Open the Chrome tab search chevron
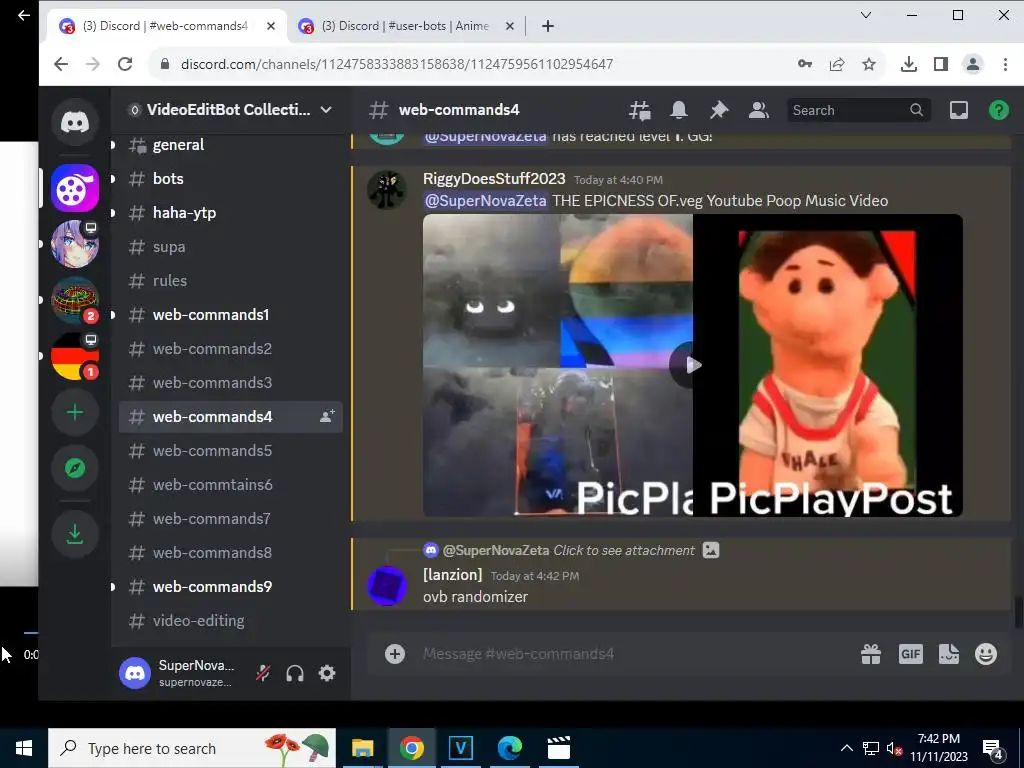The height and width of the screenshot is (768, 1024). pos(866,15)
